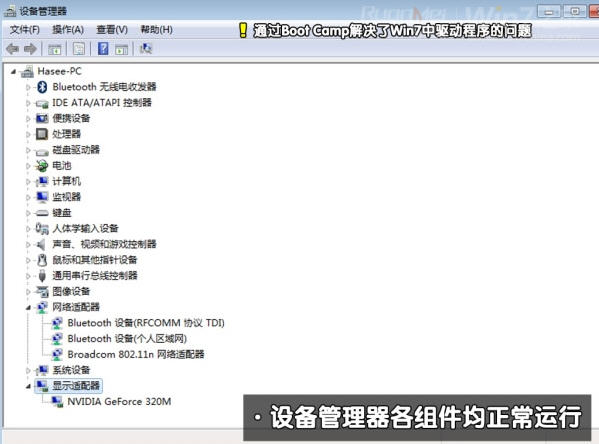This screenshot has height=444, width=599.
Task: Collapse the 网络适配器 node
Action: [x=28, y=308]
